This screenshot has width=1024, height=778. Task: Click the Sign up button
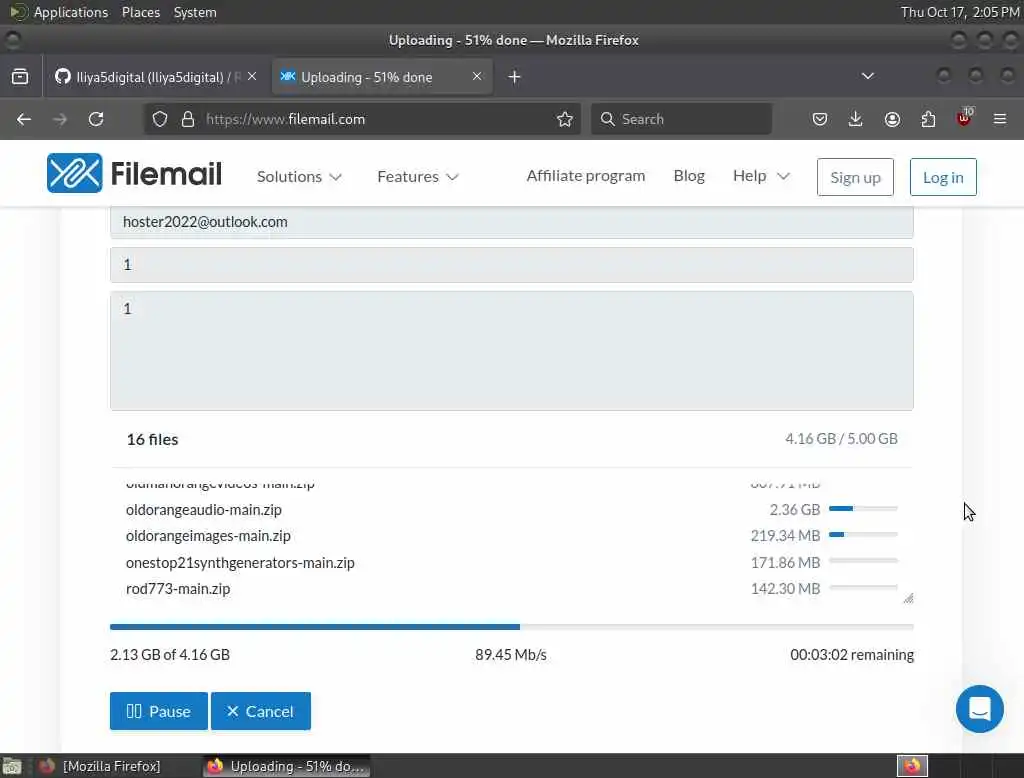coord(855,177)
